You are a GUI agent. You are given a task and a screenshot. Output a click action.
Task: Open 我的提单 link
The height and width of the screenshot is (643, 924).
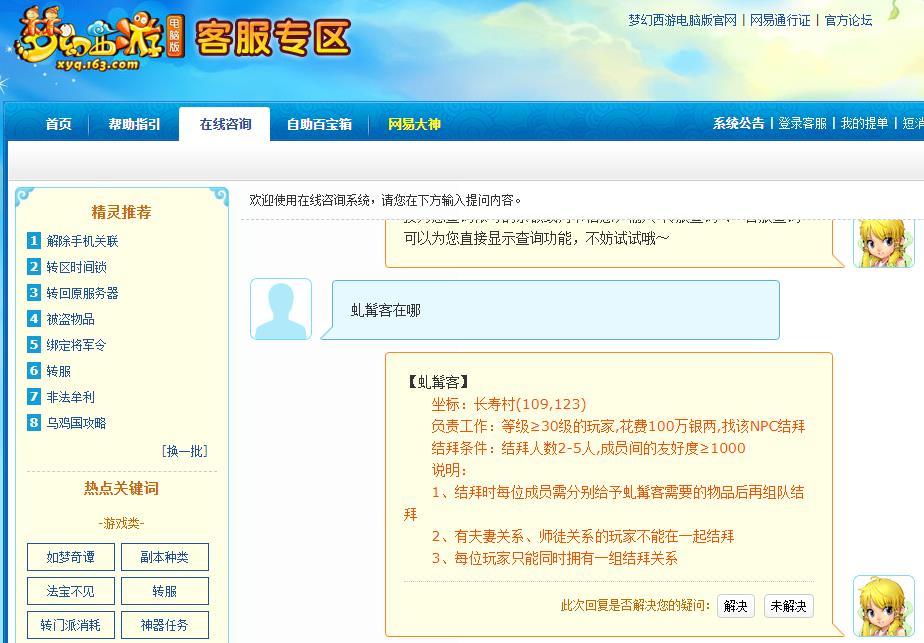pos(864,123)
